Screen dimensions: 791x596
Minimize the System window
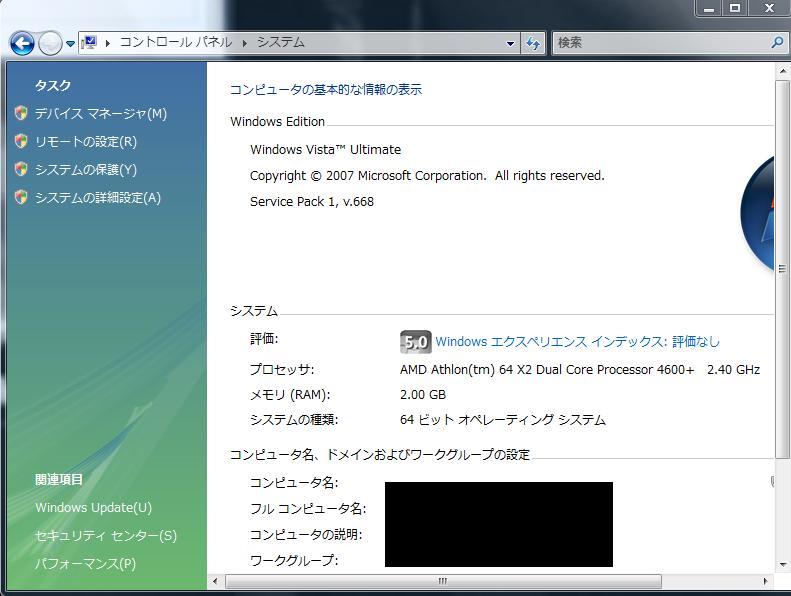click(x=709, y=8)
